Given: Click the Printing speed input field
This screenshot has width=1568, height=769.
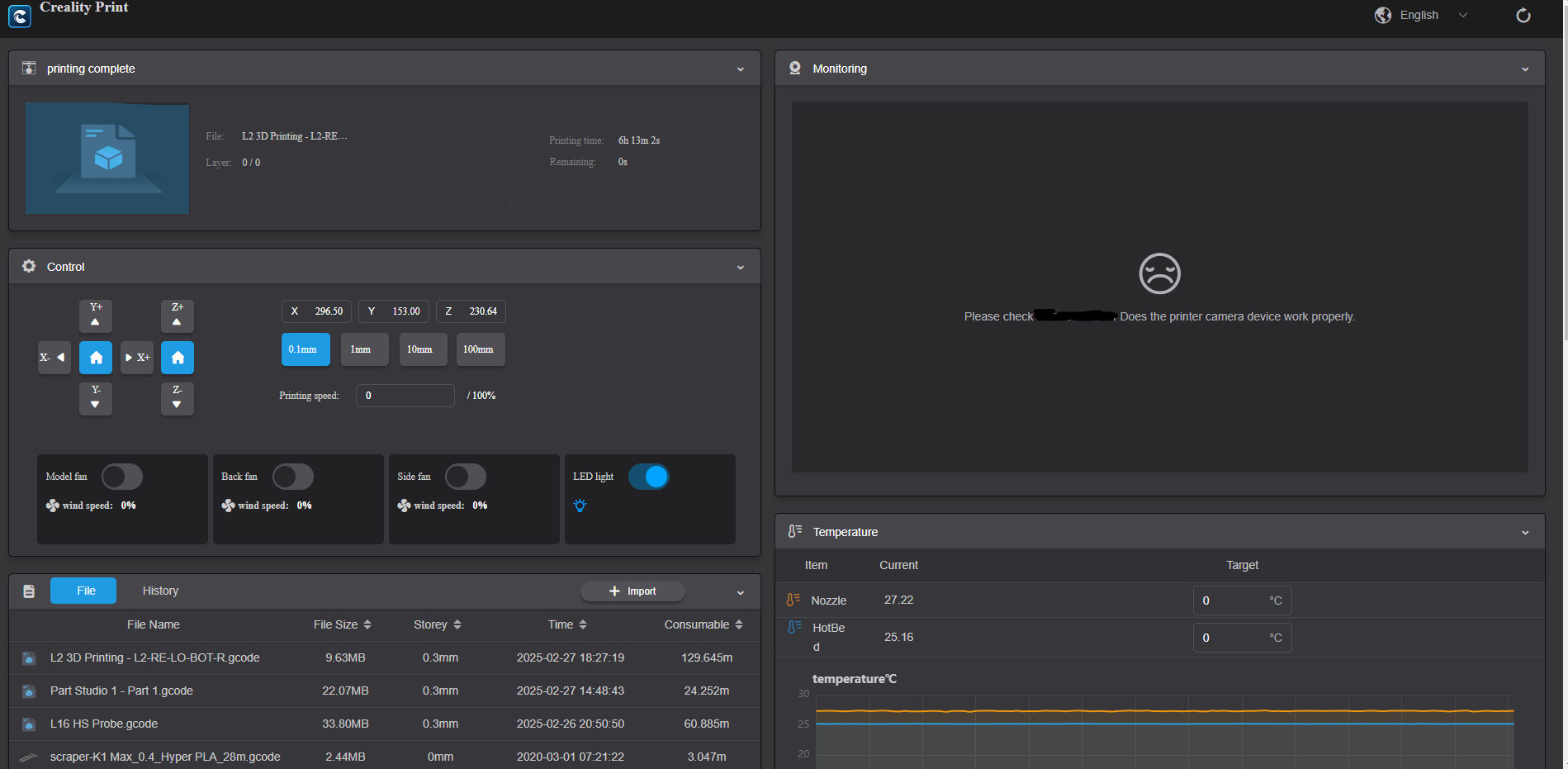Looking at the screenshot, I should coord(405,396).
